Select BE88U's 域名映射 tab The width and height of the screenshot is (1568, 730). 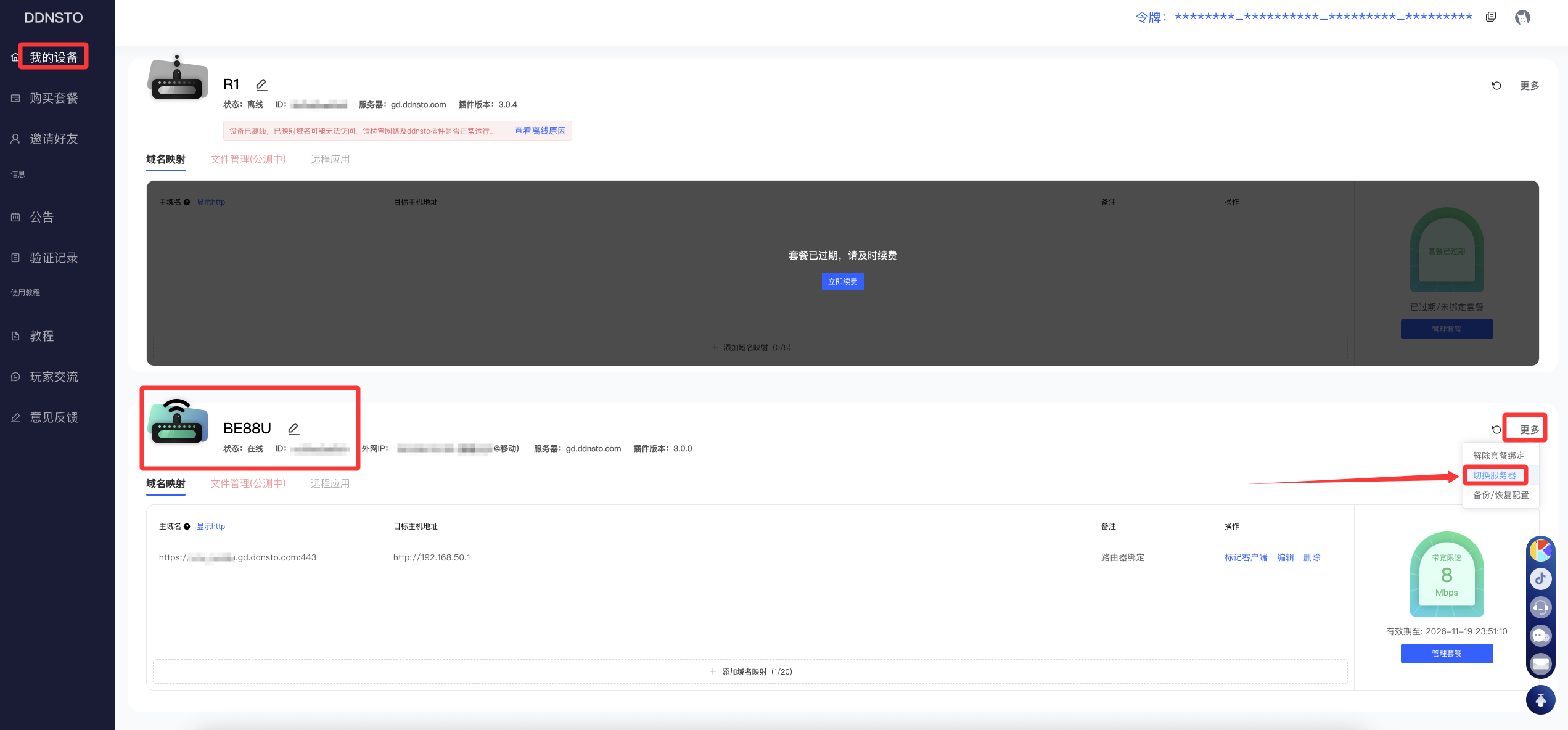166,483
